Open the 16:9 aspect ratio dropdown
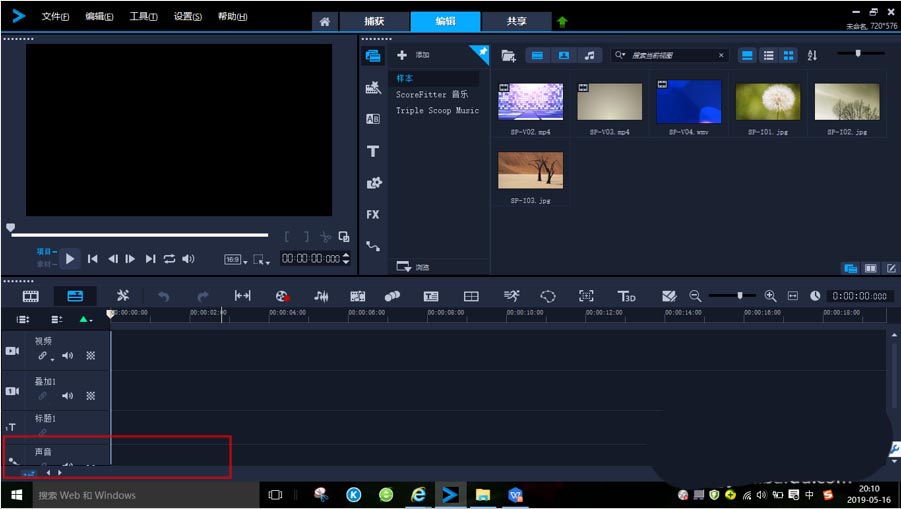Viewport: 901px width, 509px height. 236,260
